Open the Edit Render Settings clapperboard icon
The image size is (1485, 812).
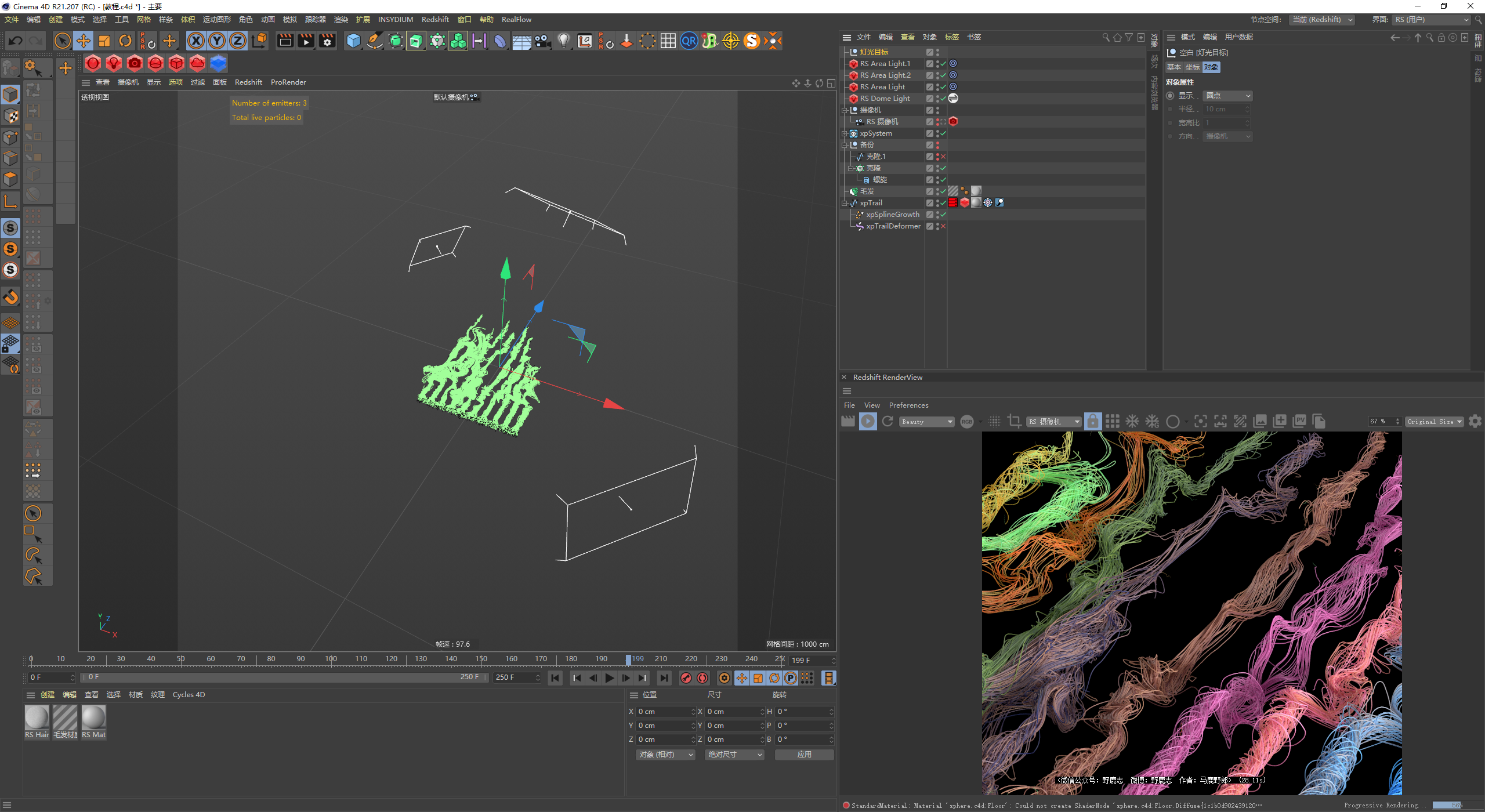click(327, 41)
